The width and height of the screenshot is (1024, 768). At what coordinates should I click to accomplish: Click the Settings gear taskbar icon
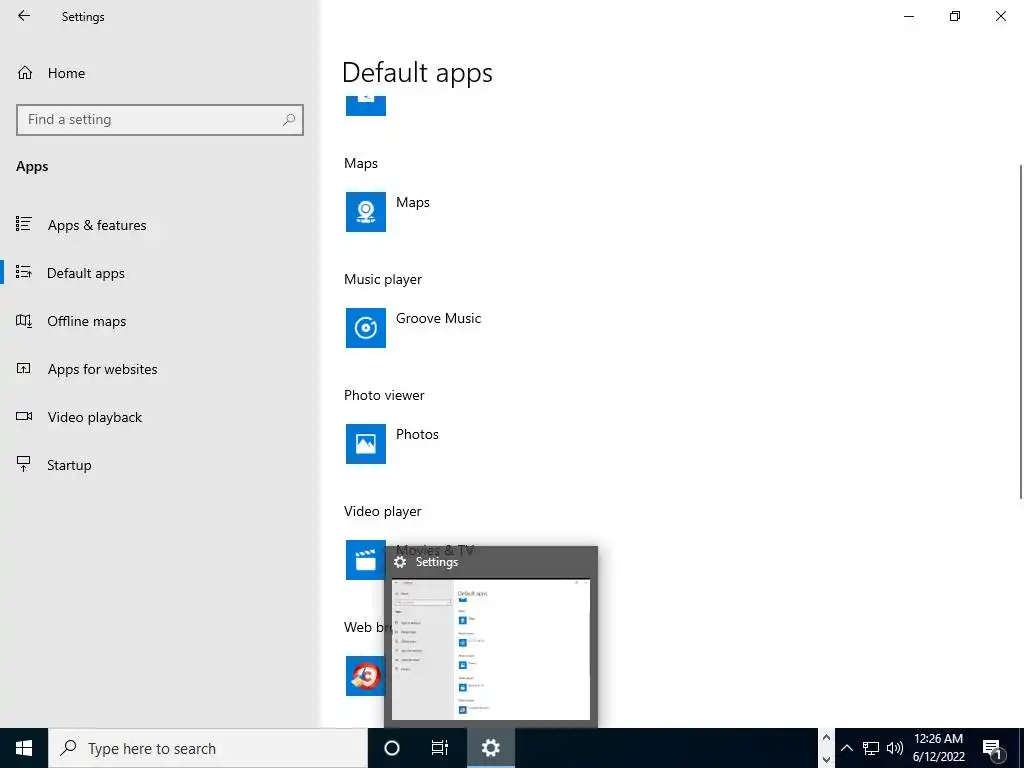[x=490, y=748]
